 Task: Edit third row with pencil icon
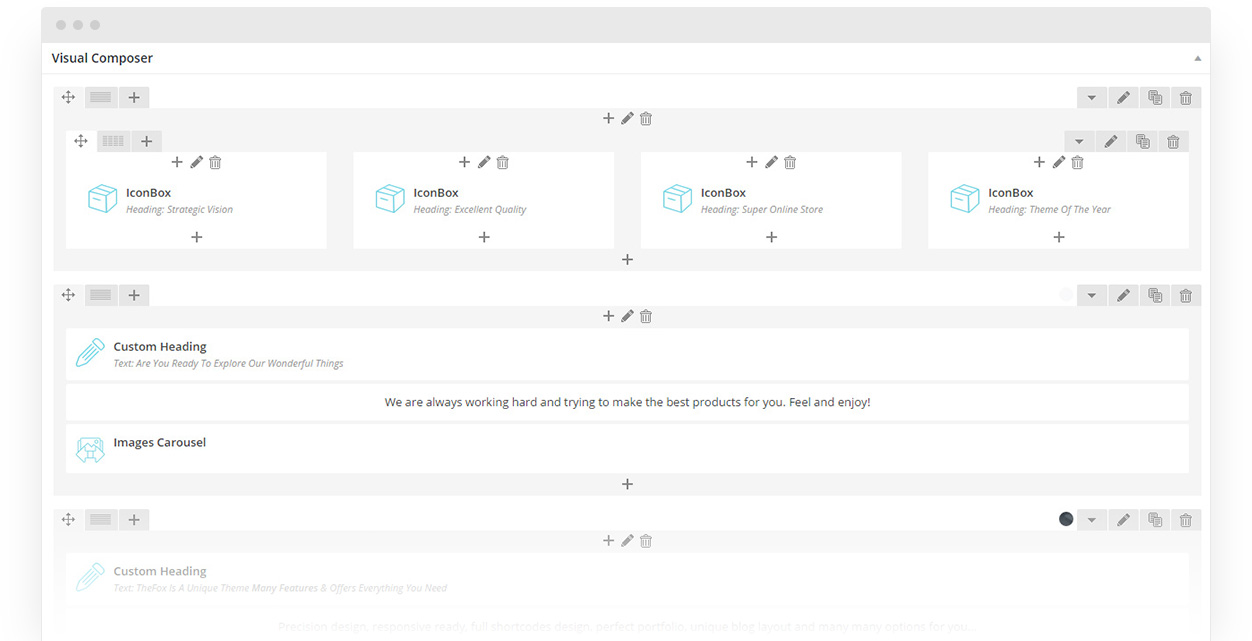click(1123, 520)
